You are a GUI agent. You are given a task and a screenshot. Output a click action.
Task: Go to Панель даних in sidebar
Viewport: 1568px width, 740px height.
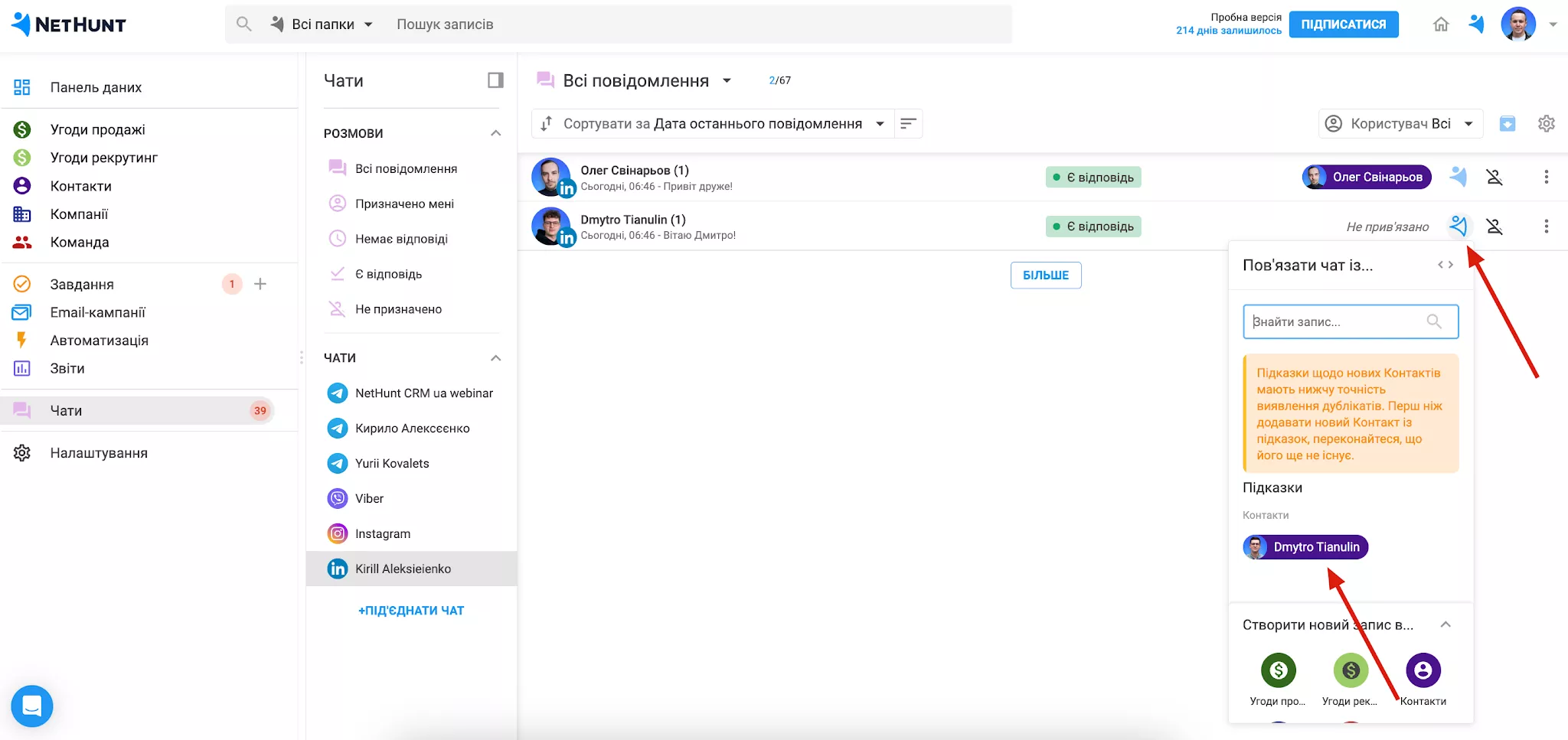96,87
